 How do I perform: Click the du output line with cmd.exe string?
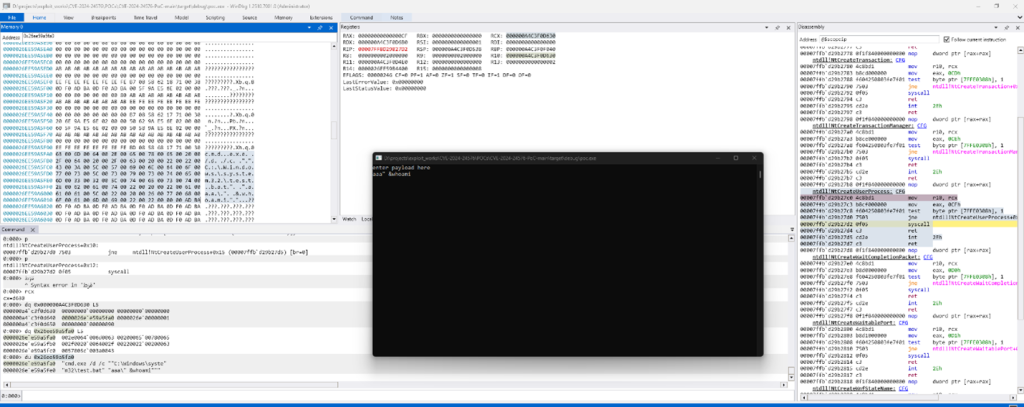click(85, 363)
